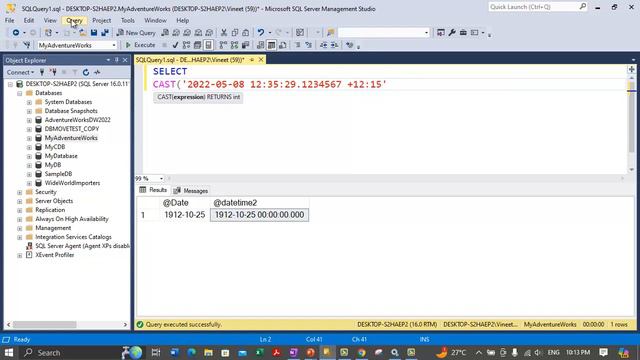
Task: Click the Open File folder icon
Action: tap(82, 33)
